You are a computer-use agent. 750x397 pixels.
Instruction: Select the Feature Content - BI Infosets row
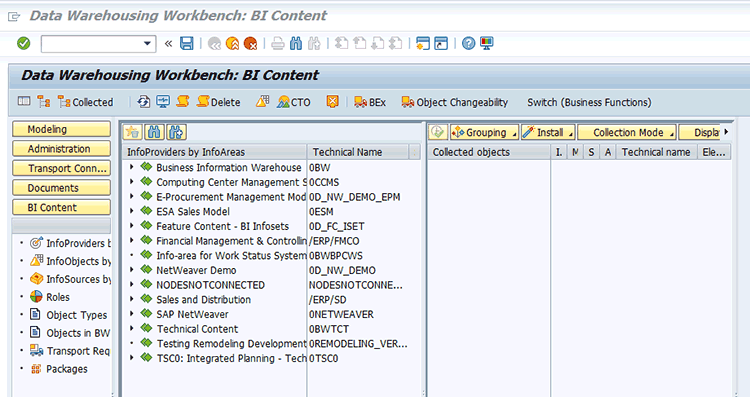click(222, 226)
